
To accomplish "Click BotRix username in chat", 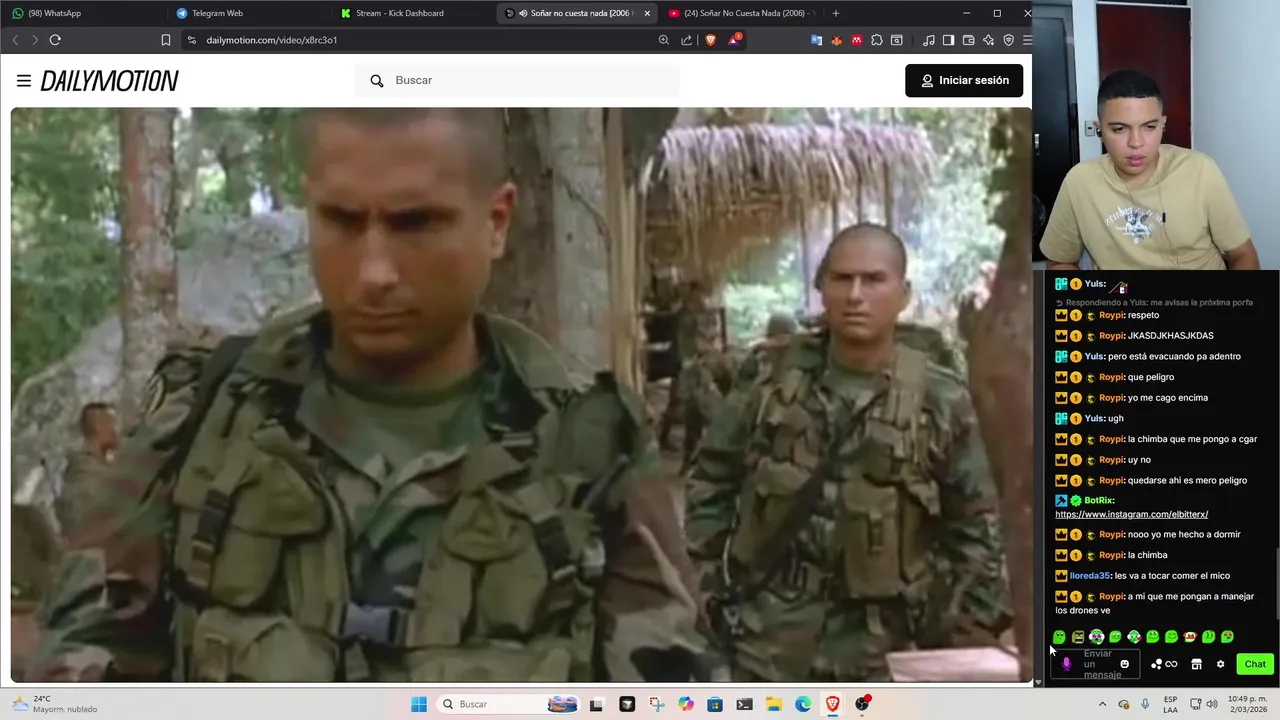I will (x=1099, y=500).
